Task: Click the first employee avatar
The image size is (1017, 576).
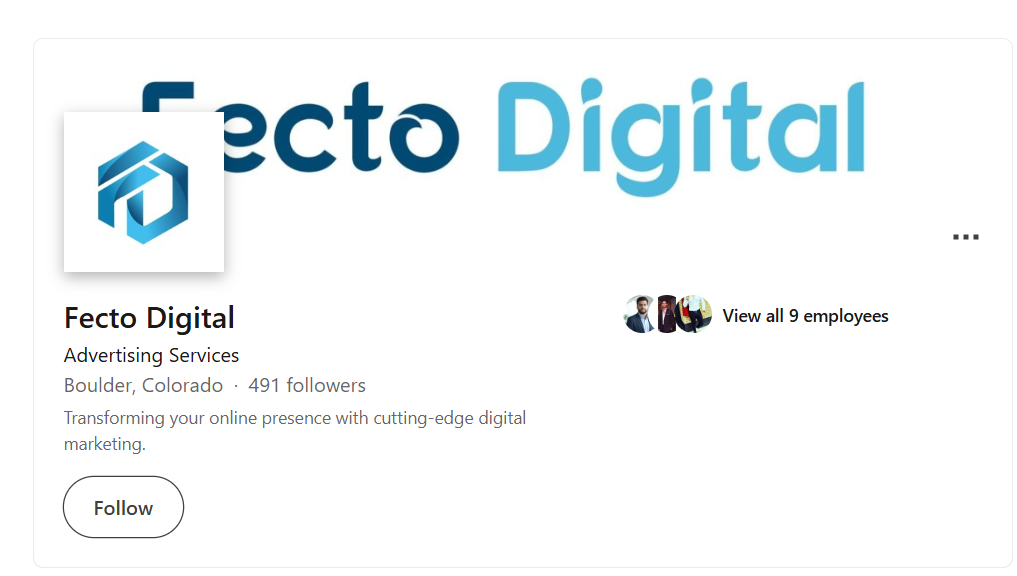Action: [x=640, y=315]
